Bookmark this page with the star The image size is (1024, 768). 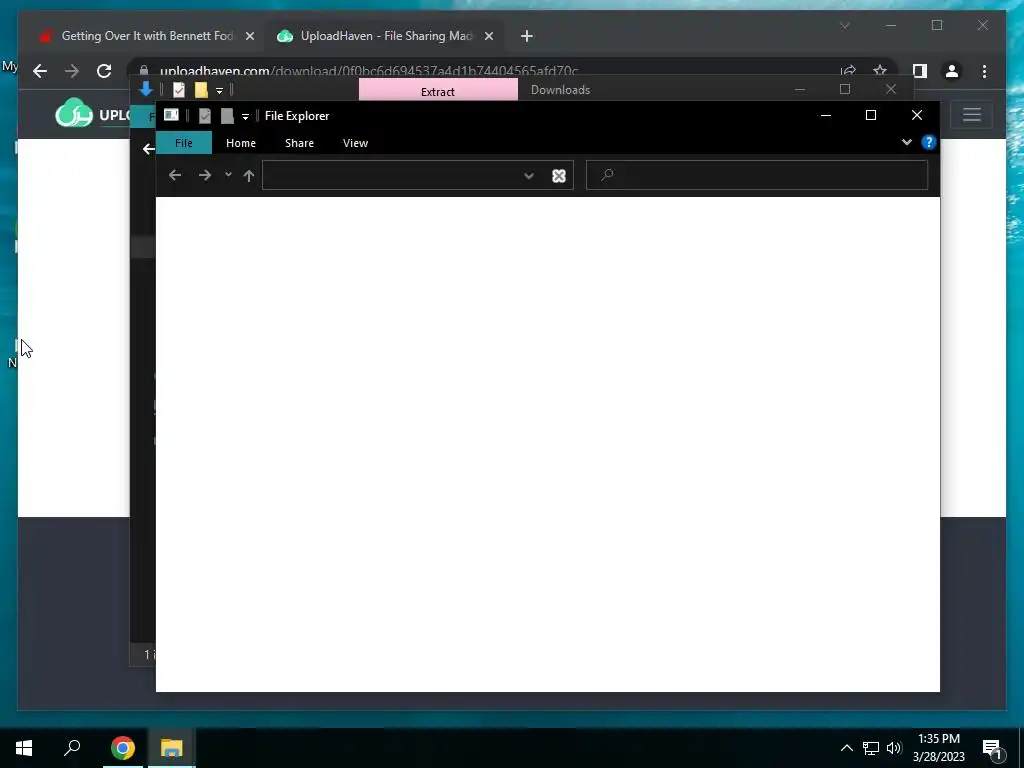coord(880,71)
